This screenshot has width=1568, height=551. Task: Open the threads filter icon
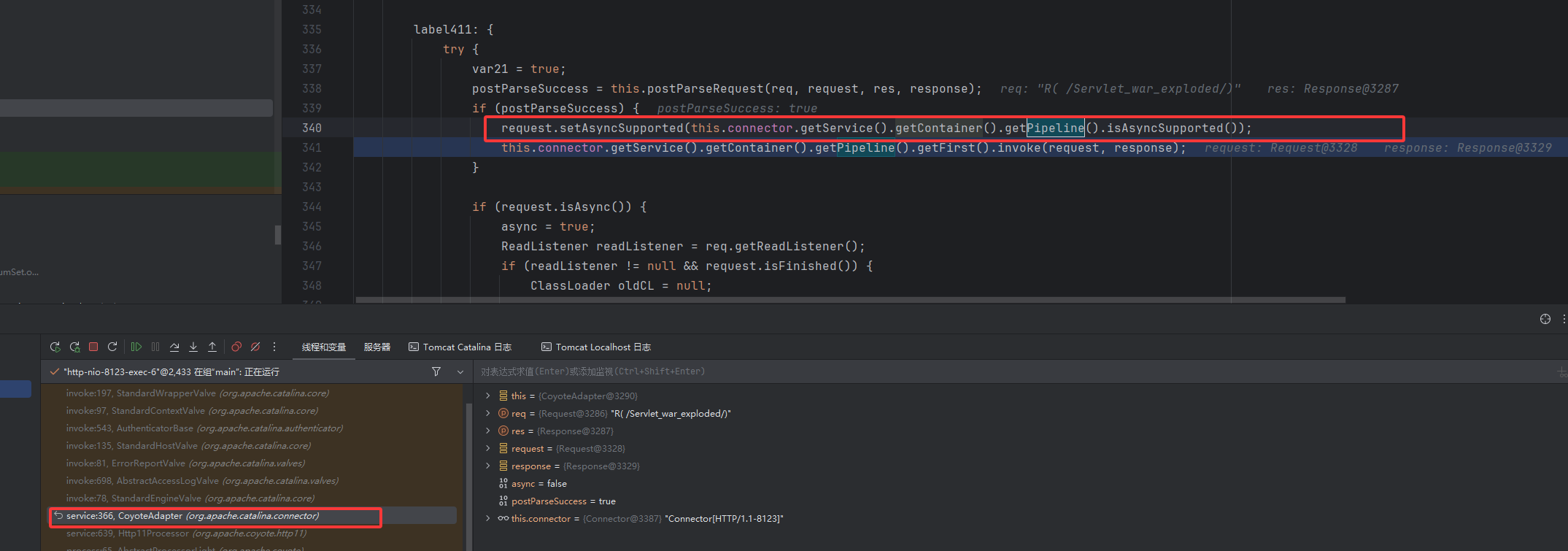point(436,371)
